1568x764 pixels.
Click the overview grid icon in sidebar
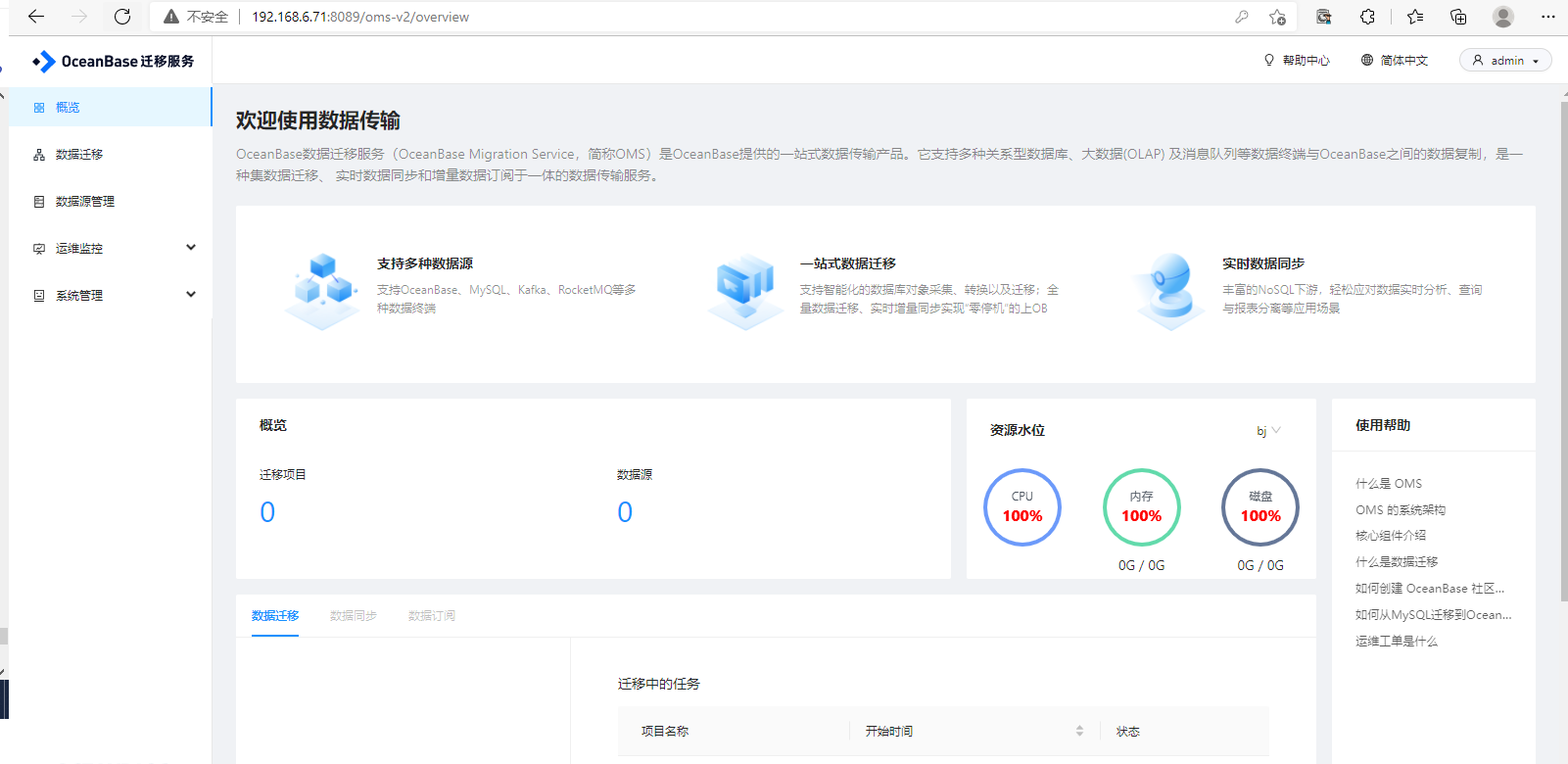39,108
